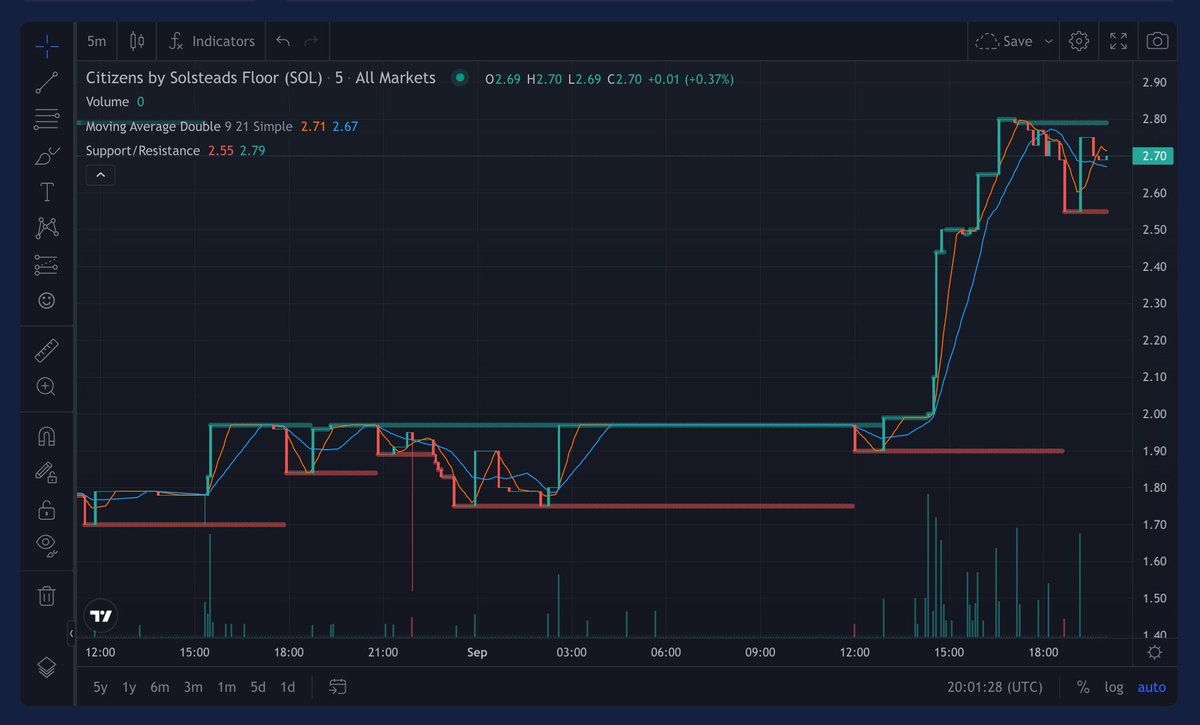
Task: Open the object tree layers panel
Action: tap(46, 667)
